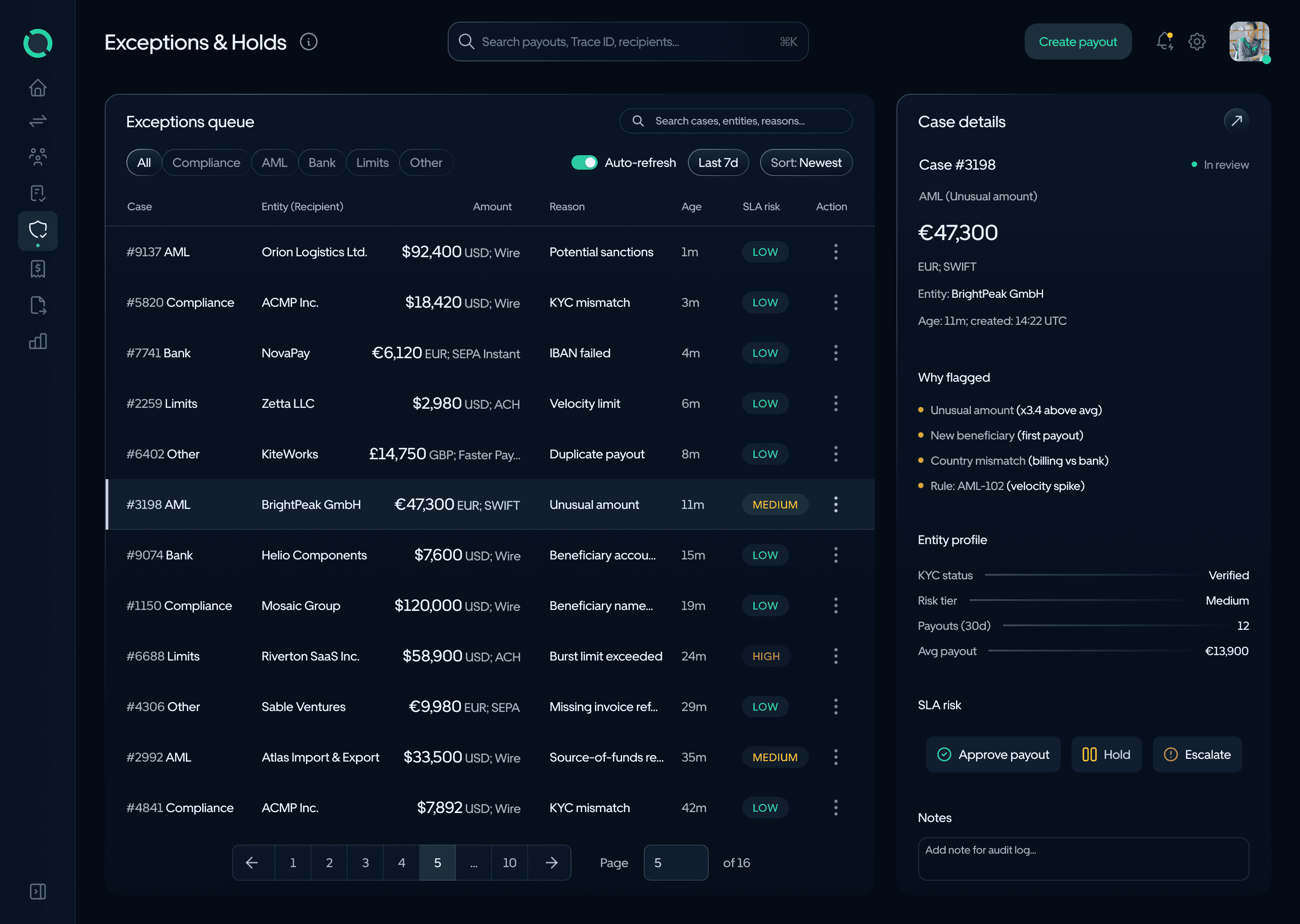Open the Sort: Newest dropdown
Screen dimensions: 1300x924
(805, 163)
